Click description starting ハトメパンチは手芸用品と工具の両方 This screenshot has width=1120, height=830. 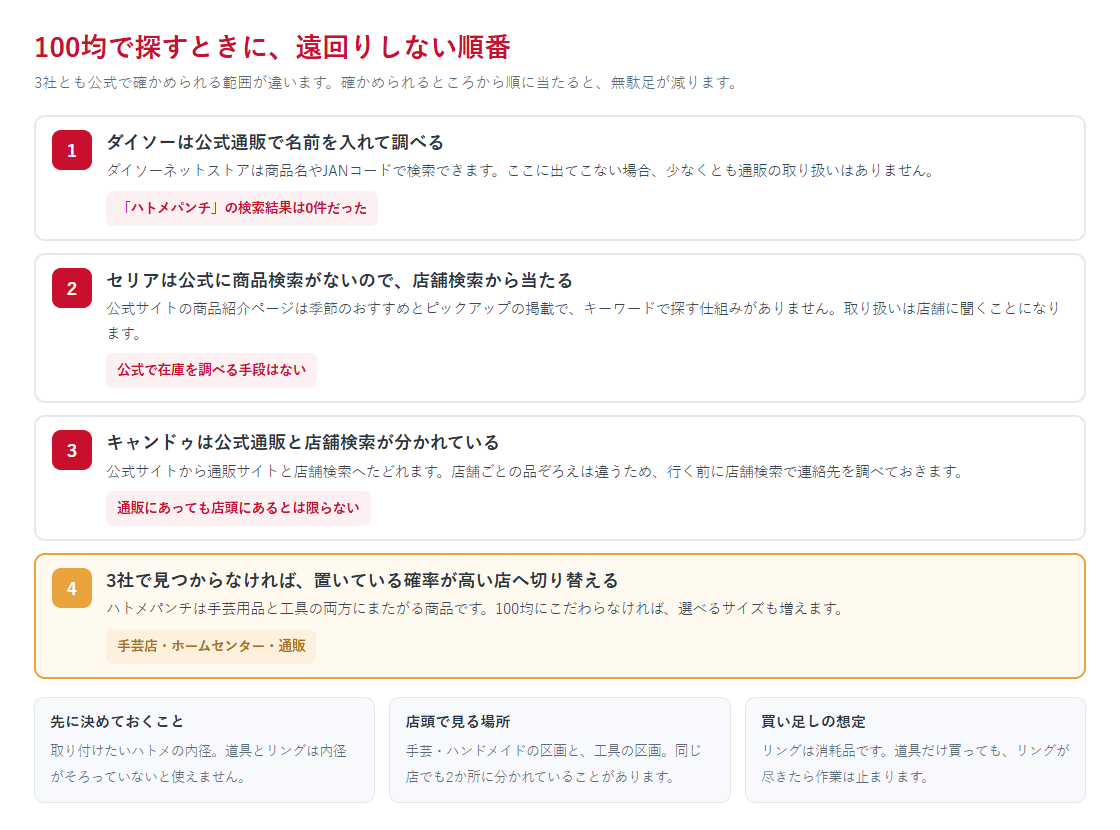(475, 609)
